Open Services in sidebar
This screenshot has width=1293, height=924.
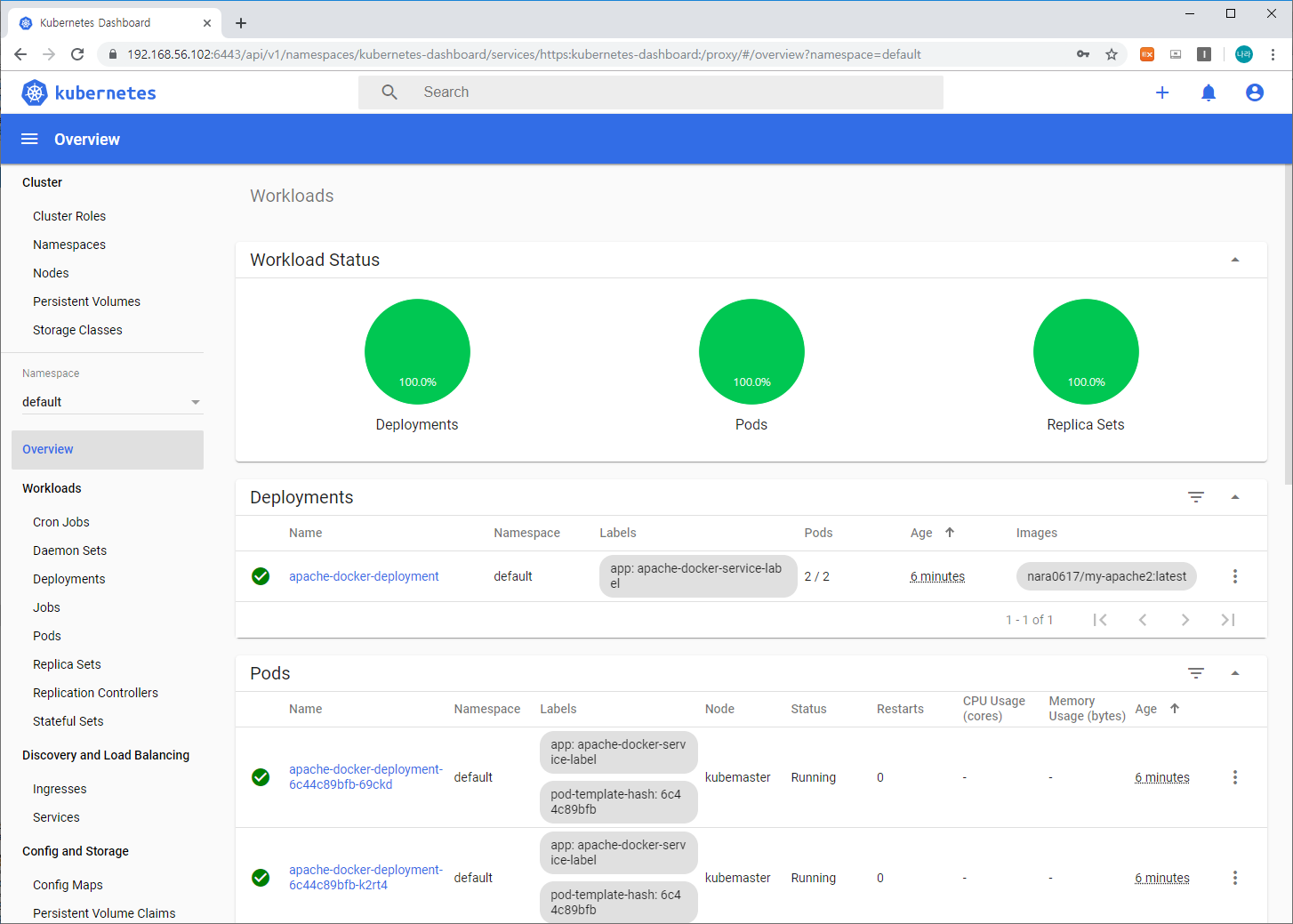(56, 817)
